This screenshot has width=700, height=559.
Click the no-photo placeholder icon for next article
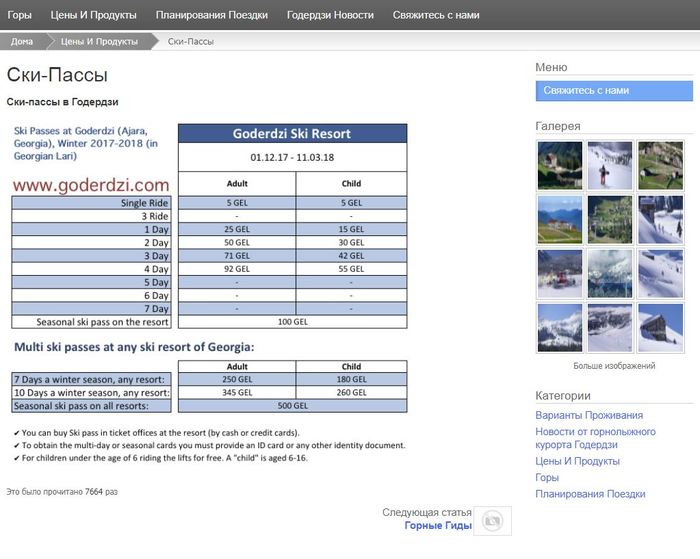pos(492,521)
